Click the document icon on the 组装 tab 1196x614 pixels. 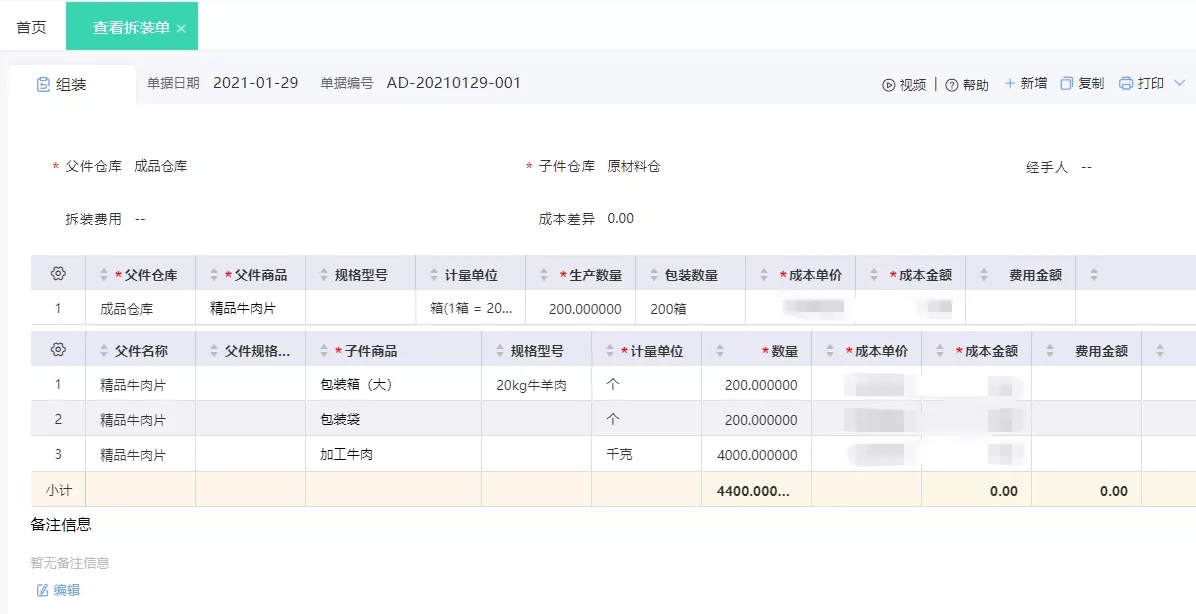pos(42,84)
